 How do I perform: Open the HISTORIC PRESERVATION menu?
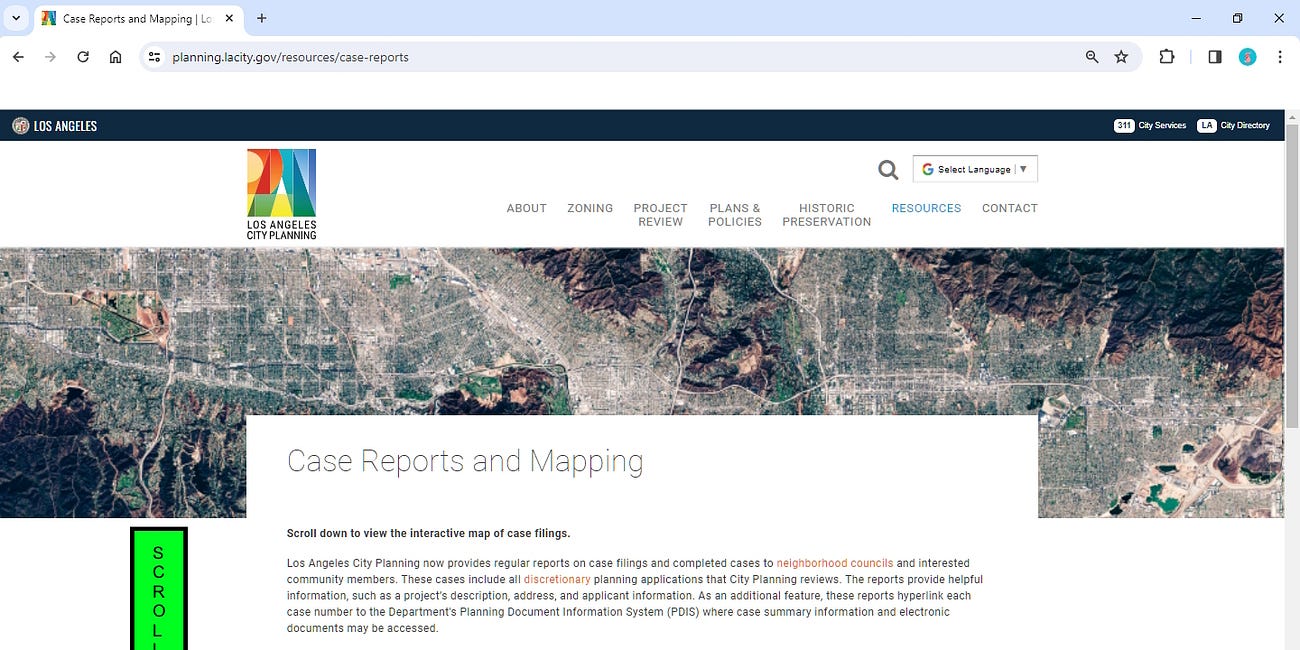pyautogui.click(x=827, y=215)
